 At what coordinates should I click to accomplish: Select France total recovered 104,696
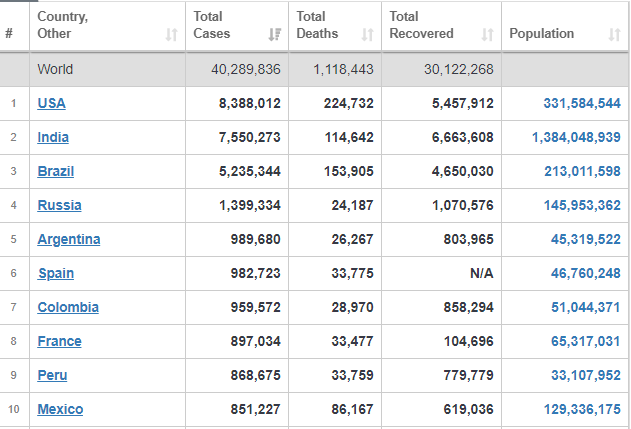coord(468,341)
